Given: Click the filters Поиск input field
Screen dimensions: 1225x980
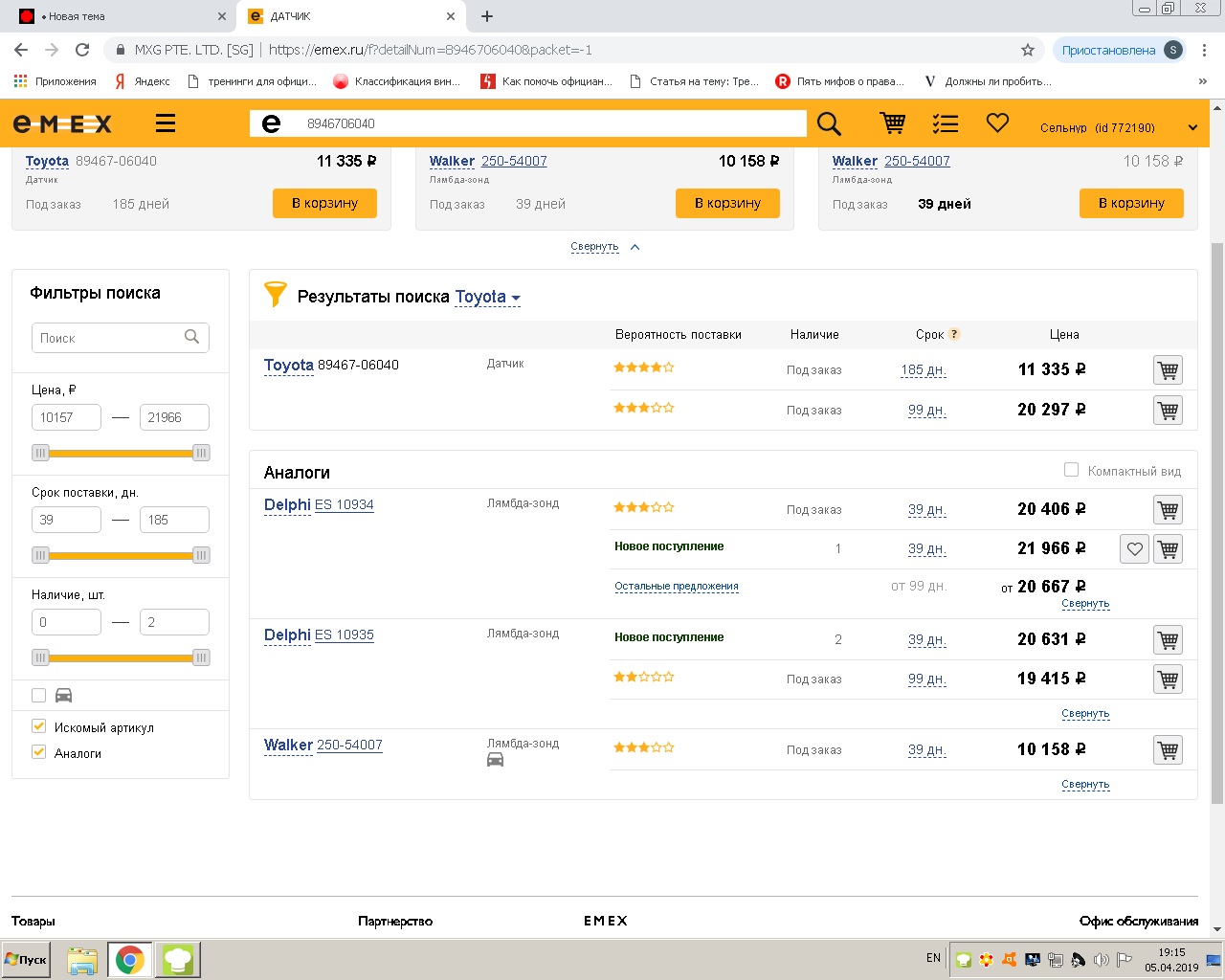Looking at the screenshot, I should pos(121,338).
